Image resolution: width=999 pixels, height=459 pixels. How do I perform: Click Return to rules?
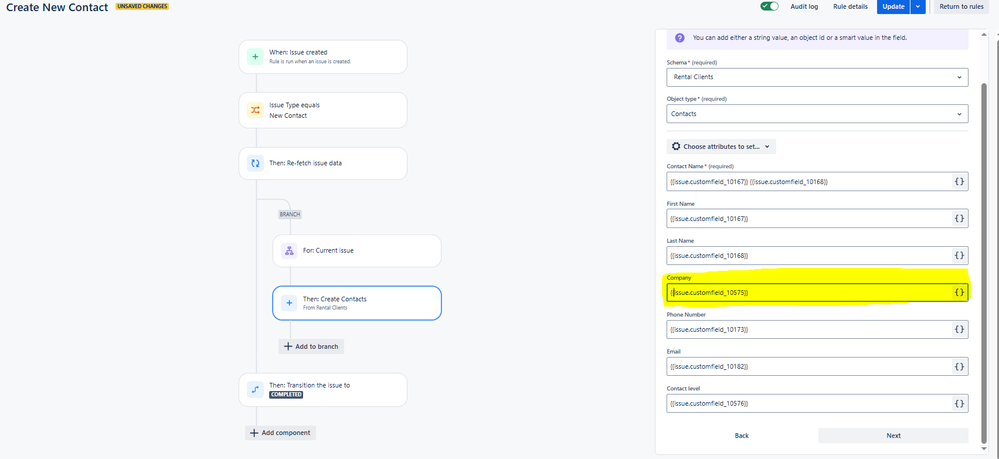point(963,6)
